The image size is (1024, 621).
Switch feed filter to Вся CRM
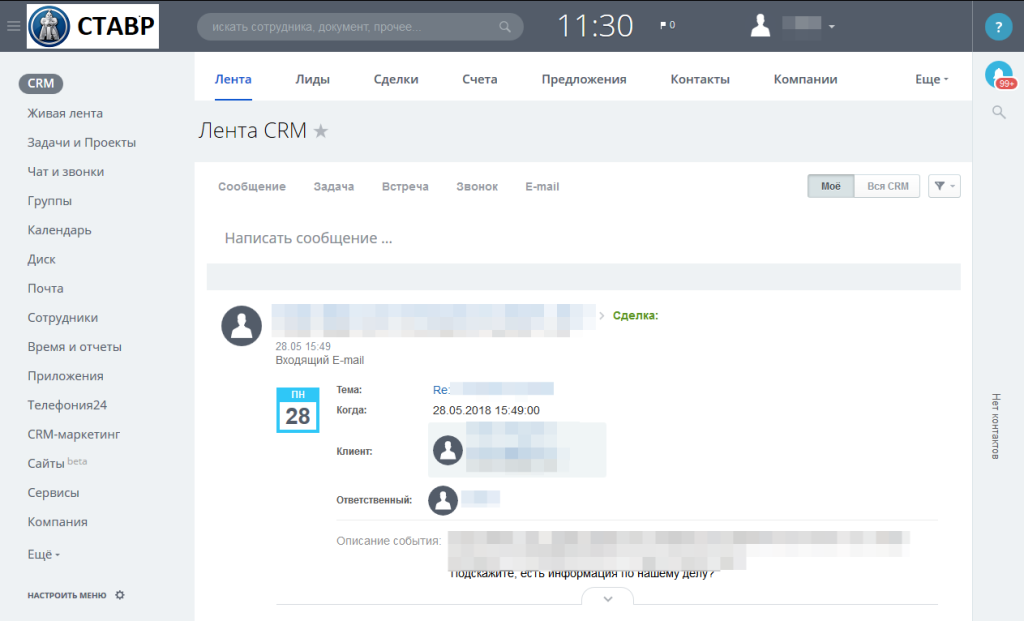coord(888,186)
